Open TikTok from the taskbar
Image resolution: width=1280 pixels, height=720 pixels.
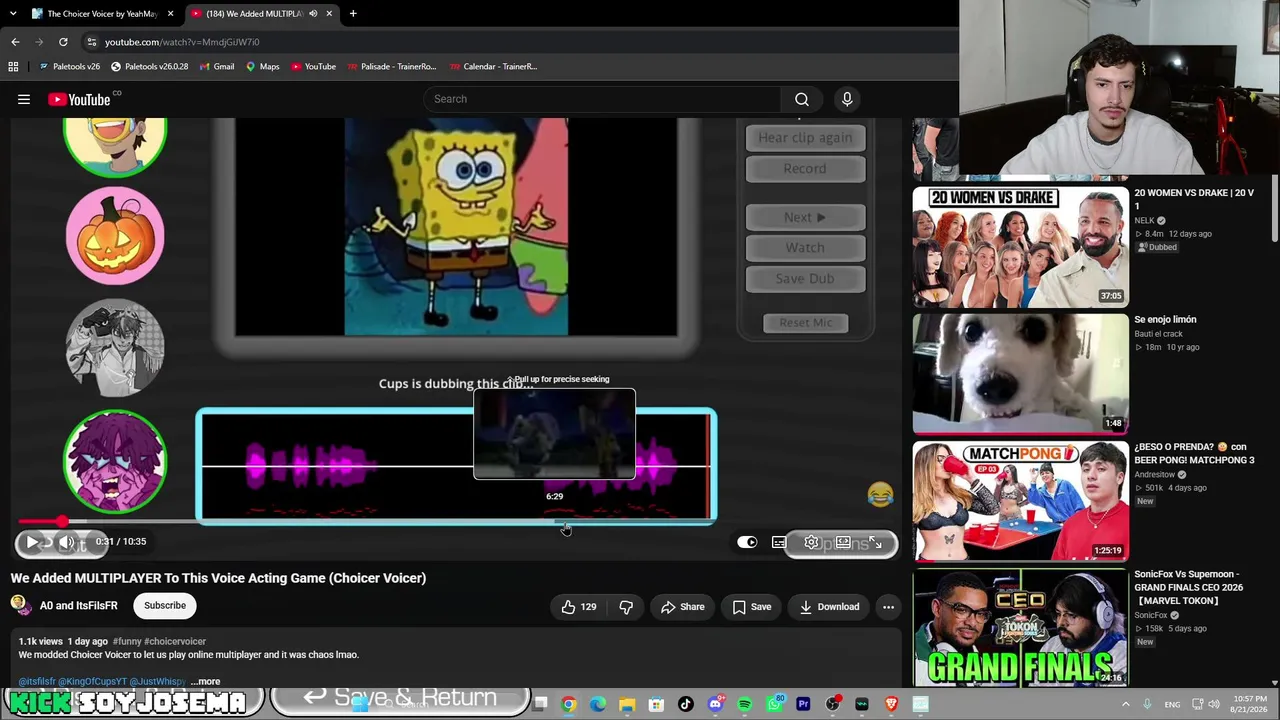click(x=686, y=704)
